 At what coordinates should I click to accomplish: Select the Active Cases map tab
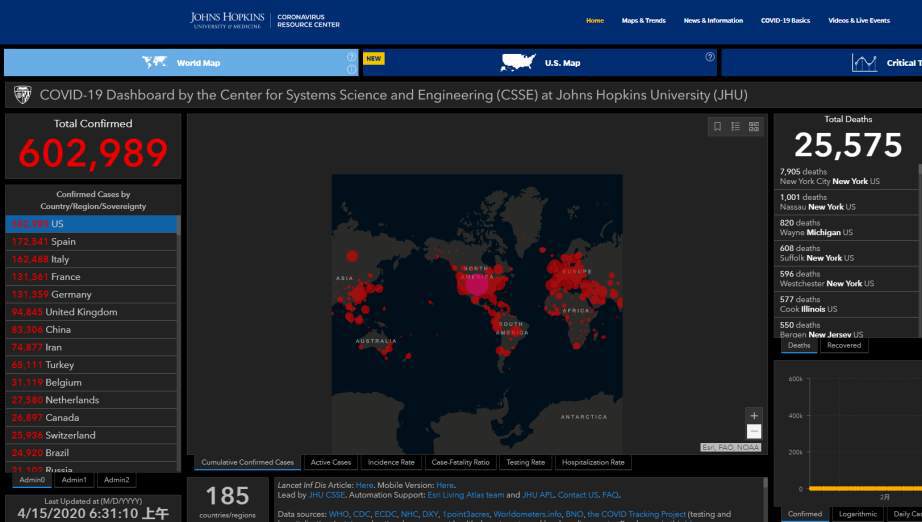(330, 463)
